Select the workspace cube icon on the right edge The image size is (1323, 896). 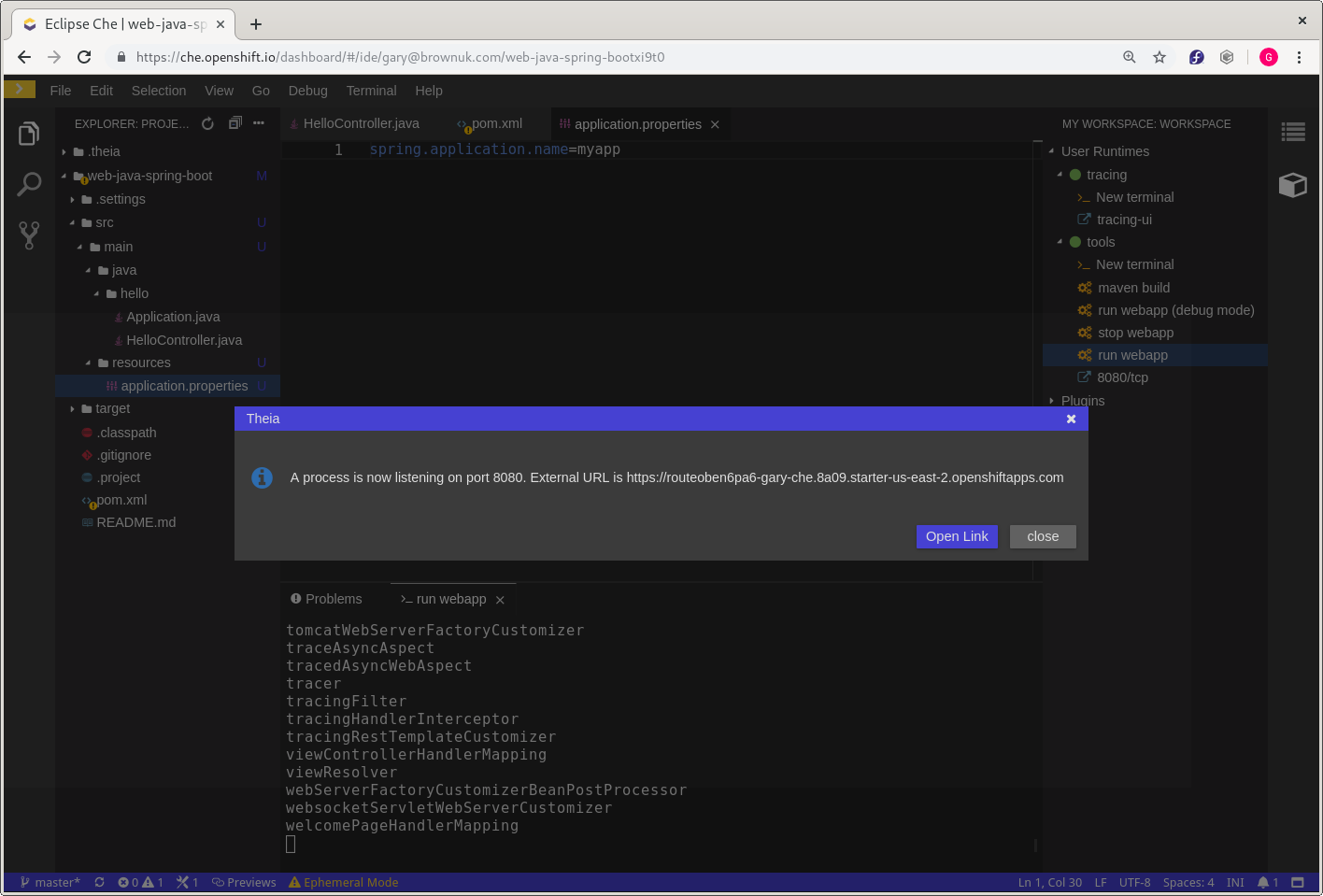pyautogui.click(x=1293, y=185)
